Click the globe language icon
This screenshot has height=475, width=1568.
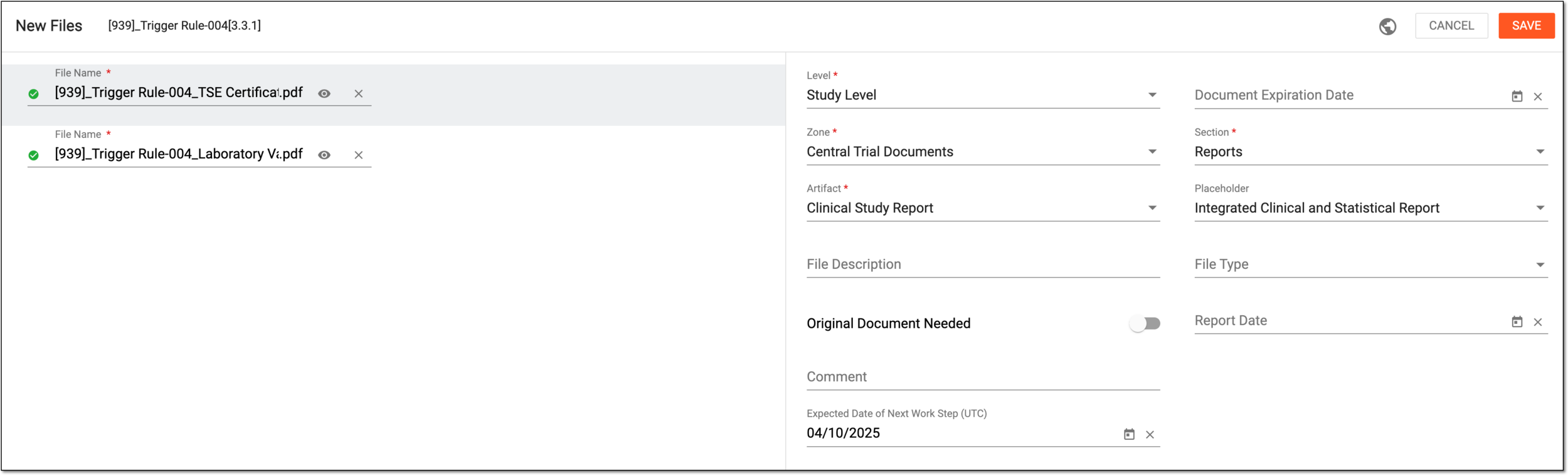point(1387,26)
